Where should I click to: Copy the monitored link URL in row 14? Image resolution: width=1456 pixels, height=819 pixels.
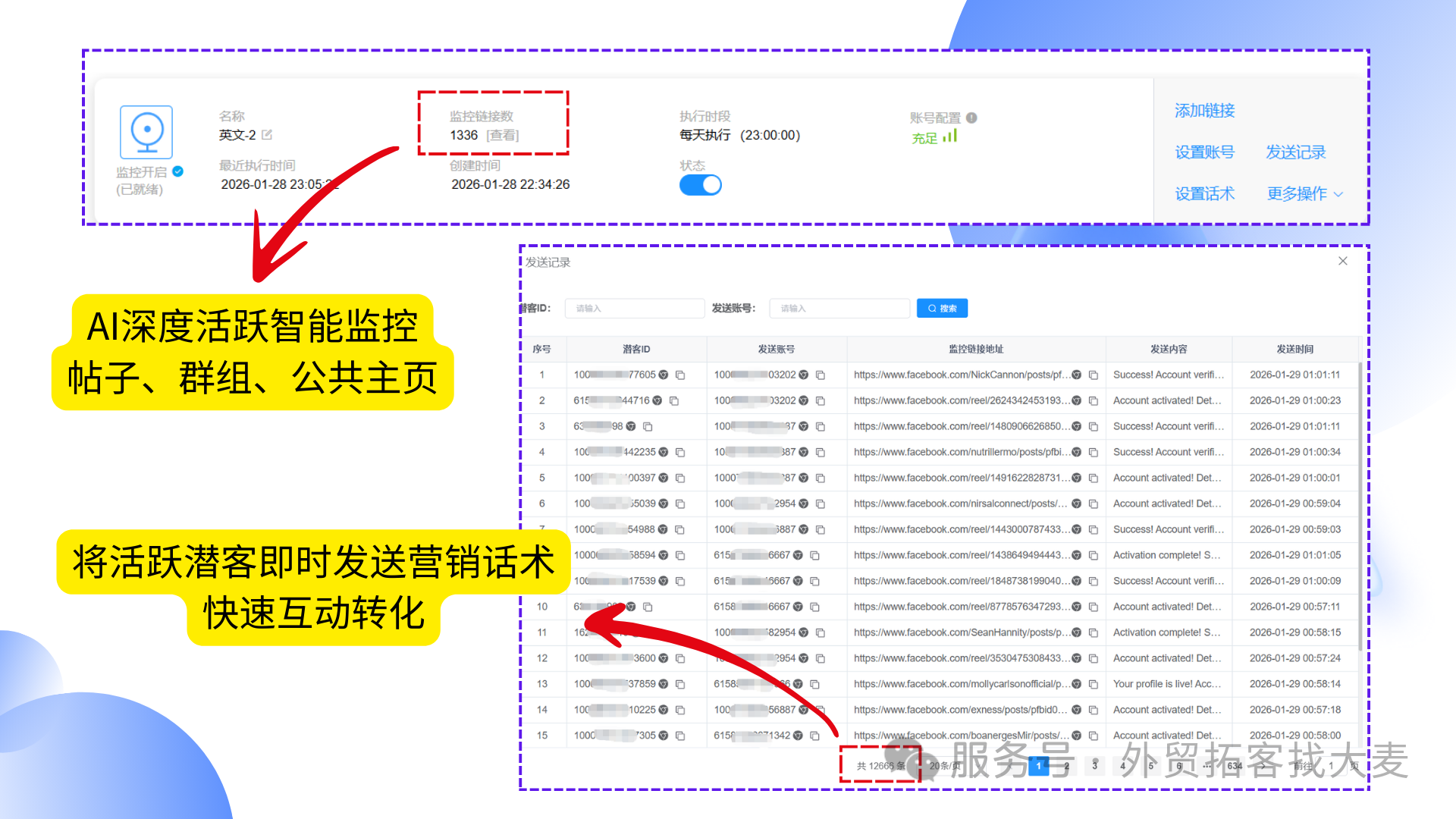[1093, 710]
